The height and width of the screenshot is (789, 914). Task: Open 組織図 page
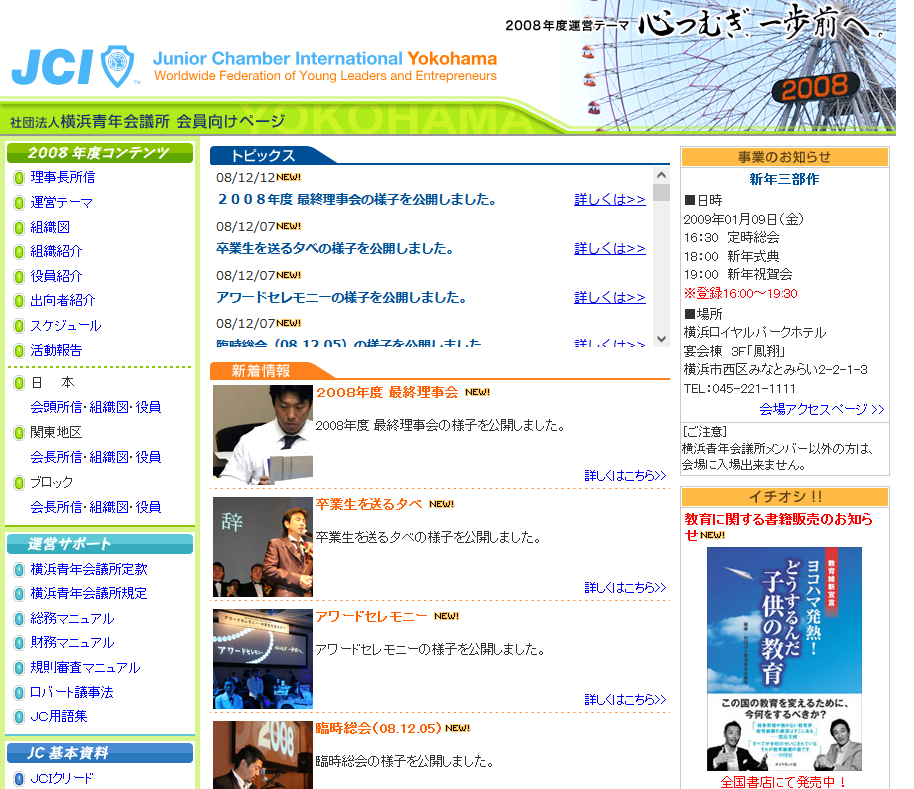click(50, 227)
